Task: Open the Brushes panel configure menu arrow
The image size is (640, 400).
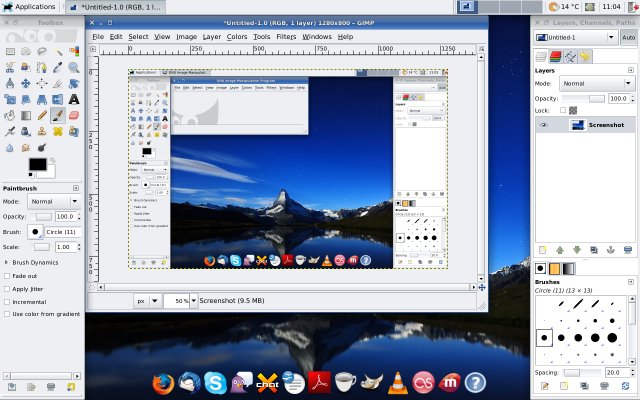Action: [631, 282]
